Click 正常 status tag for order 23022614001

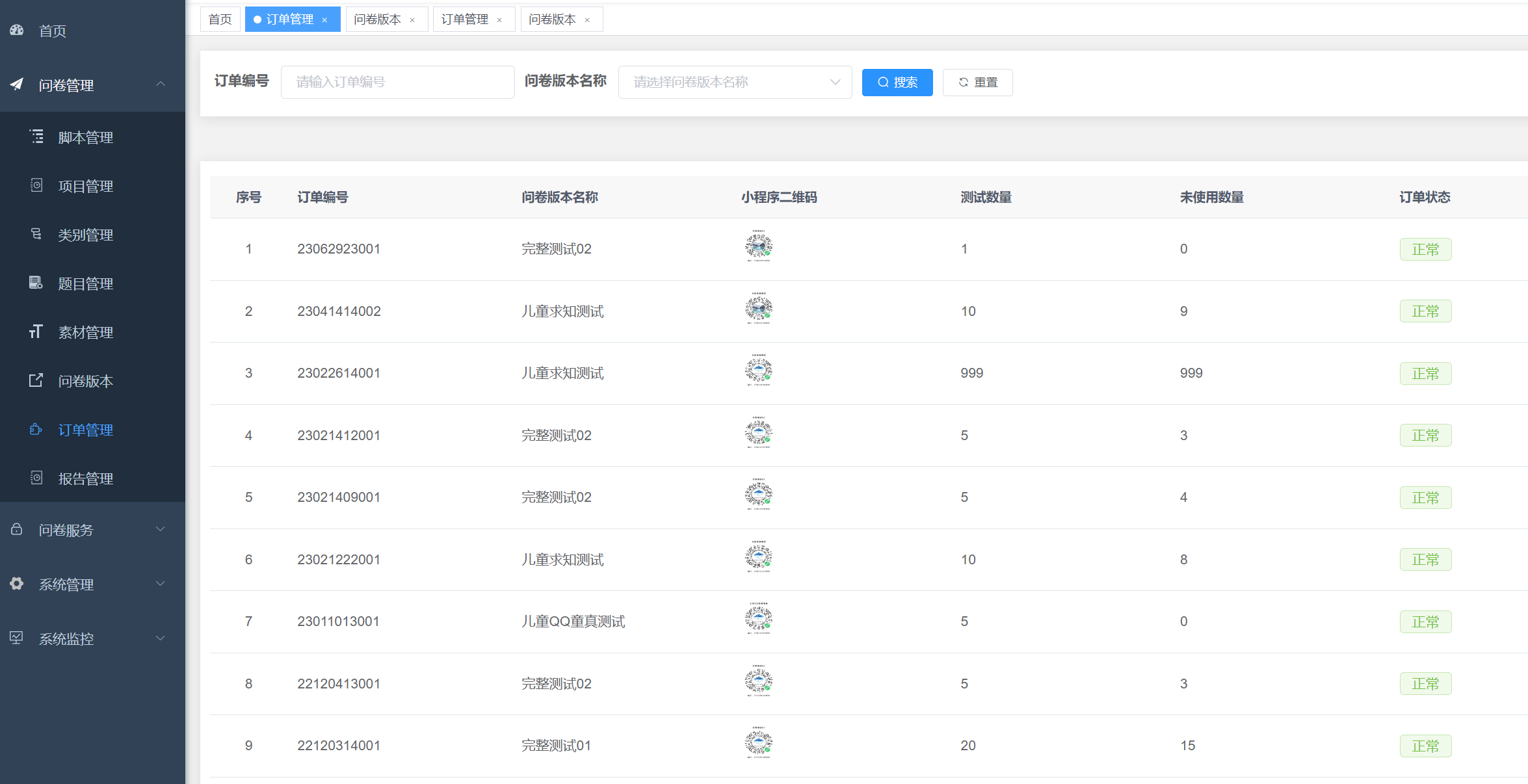point(1425,373)
